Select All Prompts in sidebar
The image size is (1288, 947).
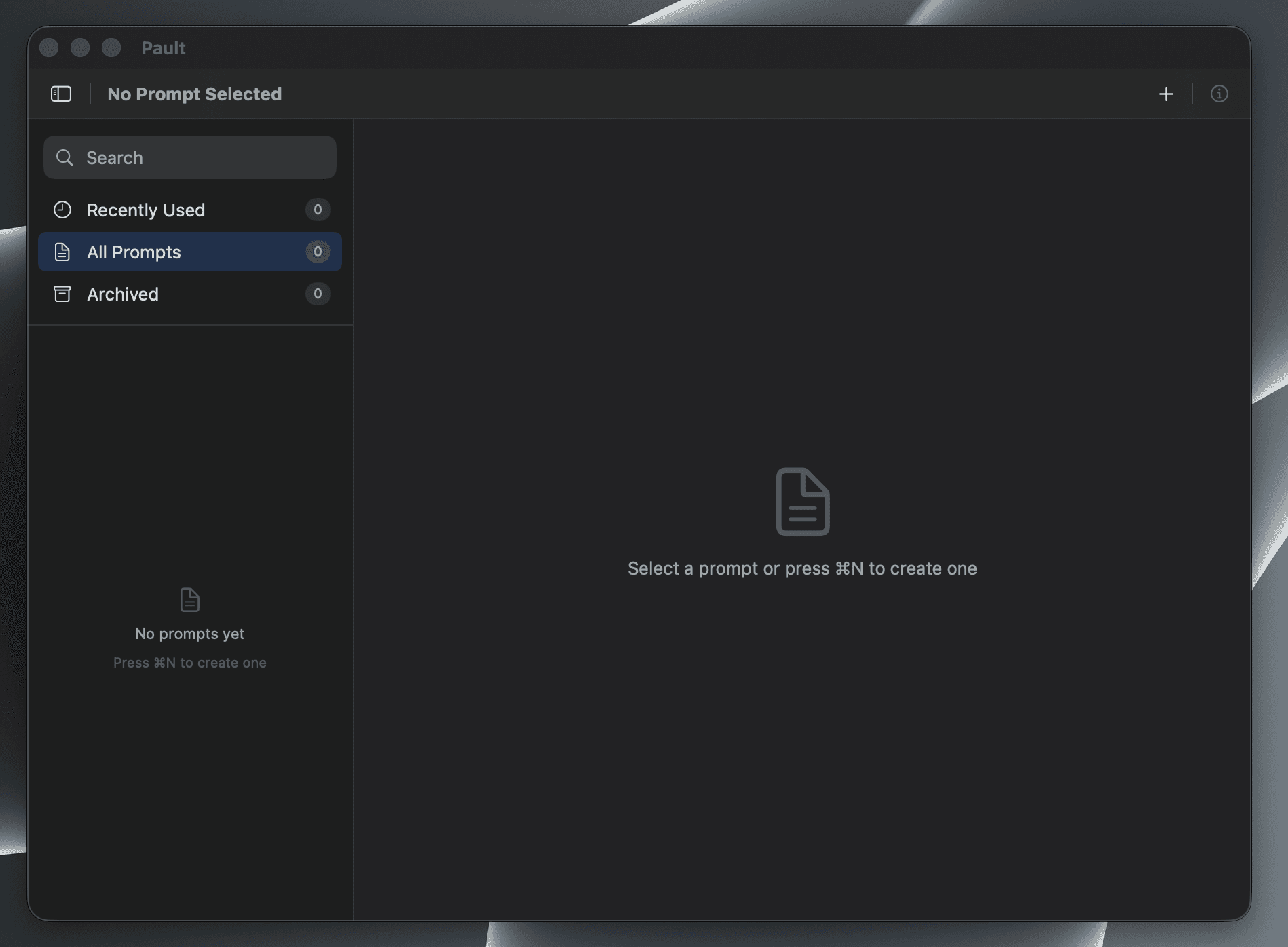coord(190,252)
